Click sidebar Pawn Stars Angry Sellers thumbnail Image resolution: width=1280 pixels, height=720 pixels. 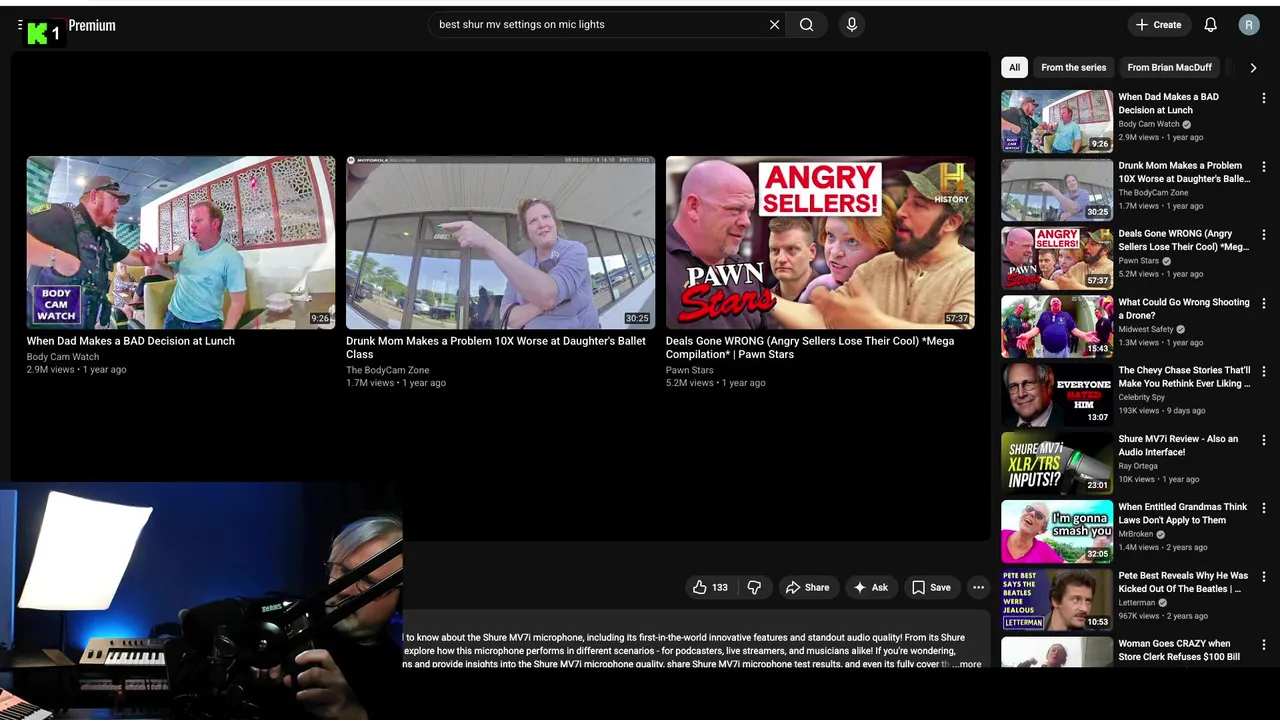pyautogui.click(x=1057, y=258)
